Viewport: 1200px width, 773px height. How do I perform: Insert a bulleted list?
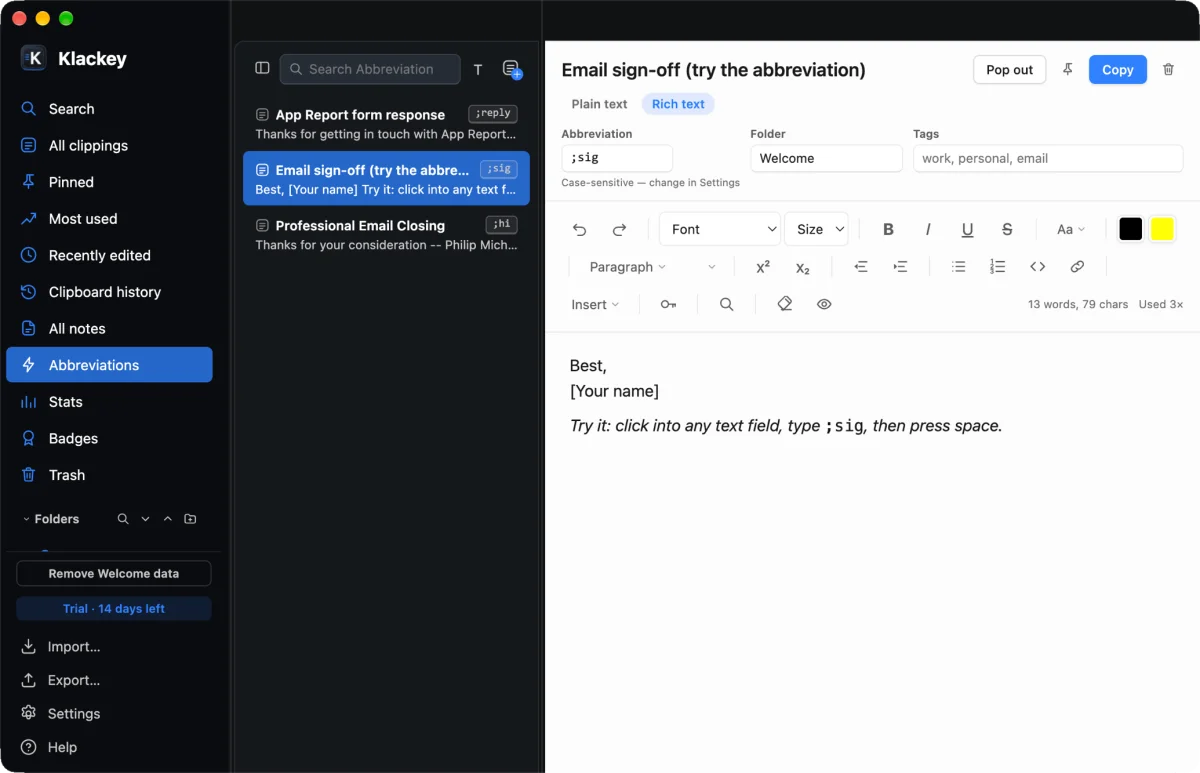pos(958,267)
